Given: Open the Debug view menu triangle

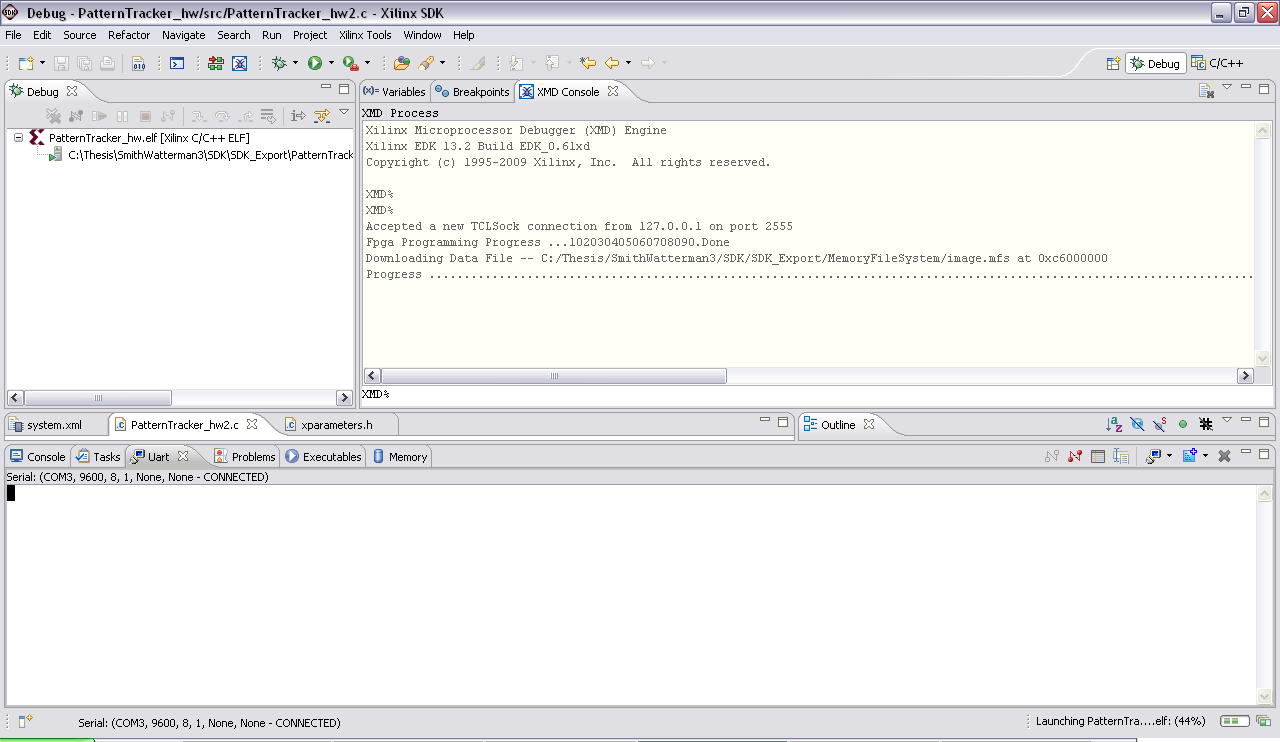Looking at the screenshot, I should pyautogui.click(x=344, y=113).
